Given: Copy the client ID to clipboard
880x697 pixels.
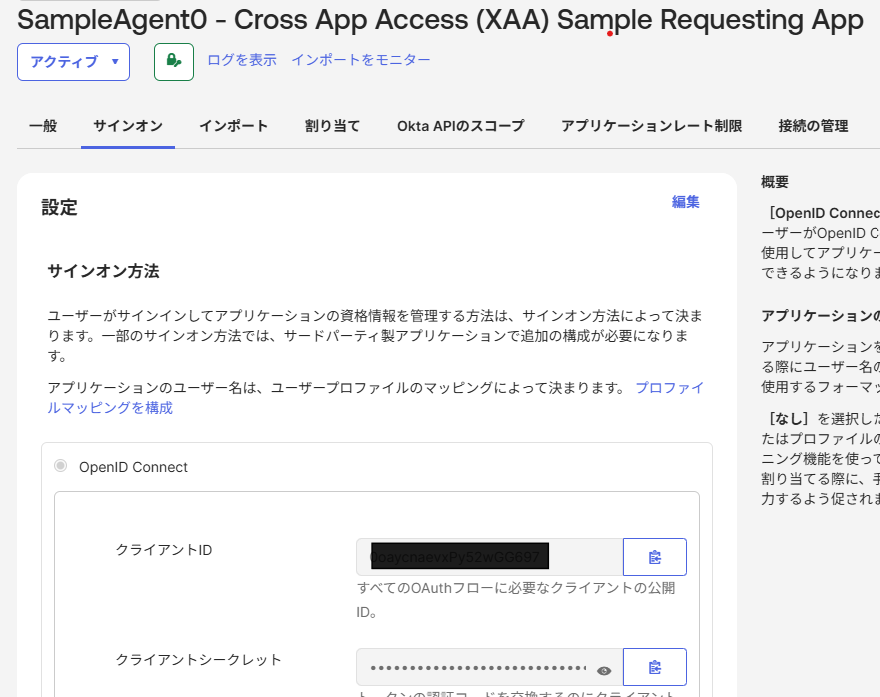Looking at the screenshot, I should tap(654, 557).
